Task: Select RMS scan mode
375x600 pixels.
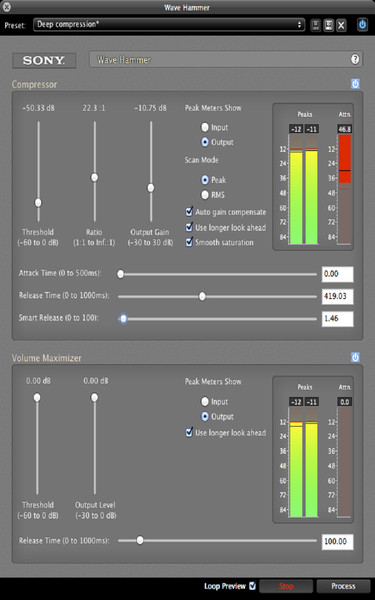Action: (x=205, y=195)
